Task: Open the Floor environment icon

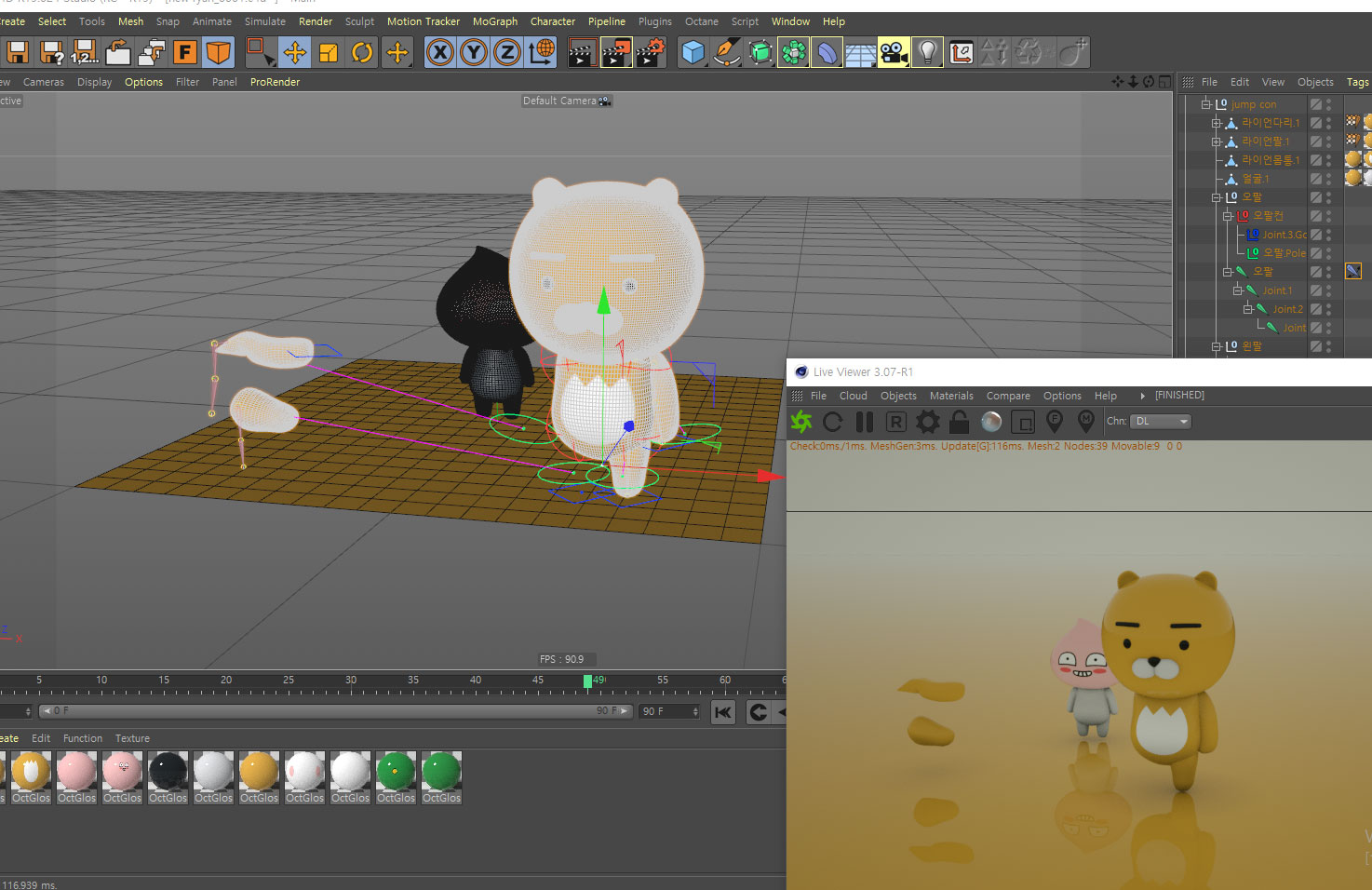Action: (860, 52)
